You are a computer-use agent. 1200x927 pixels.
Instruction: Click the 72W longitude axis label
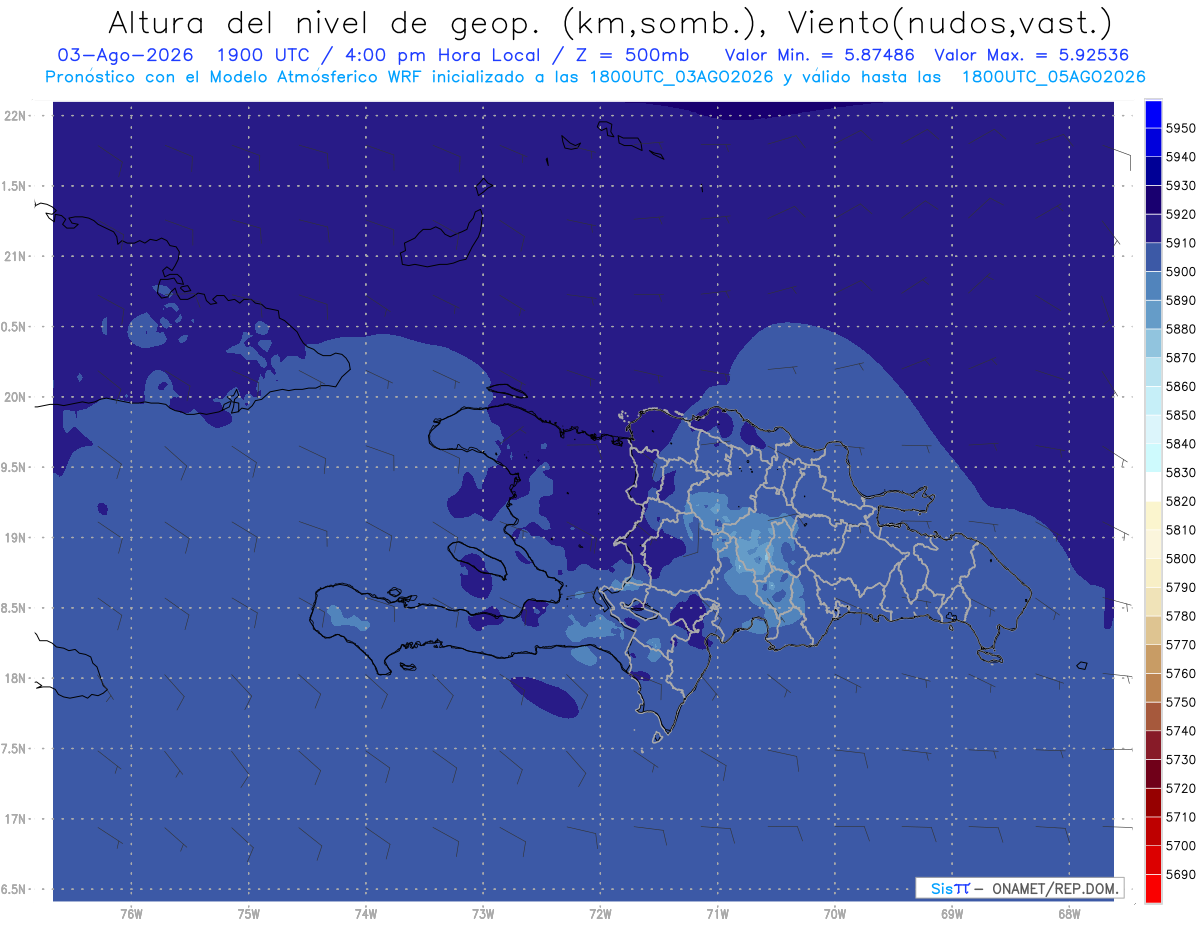600,912
